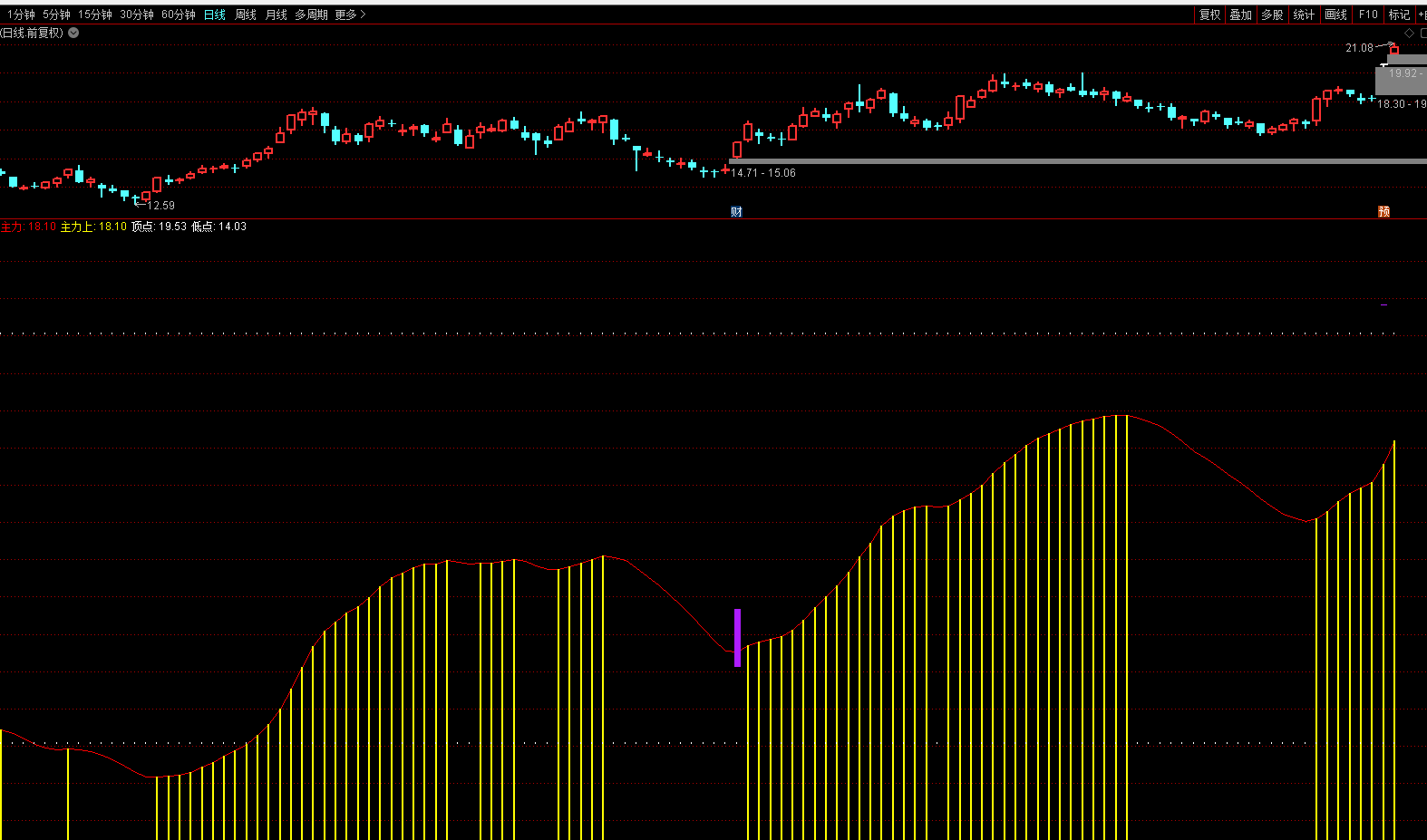Viewport: 1427px width, 840px height.
Task: Switch to the 周线 weekly chart
Action: pos(246,14)
